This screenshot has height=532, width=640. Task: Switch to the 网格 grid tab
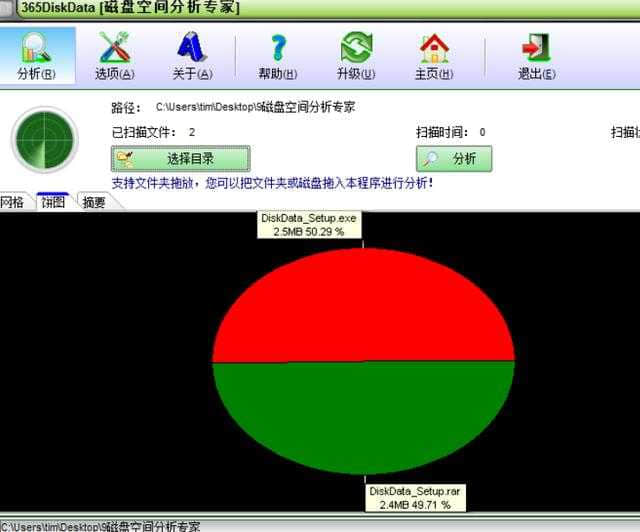[12, 202]
